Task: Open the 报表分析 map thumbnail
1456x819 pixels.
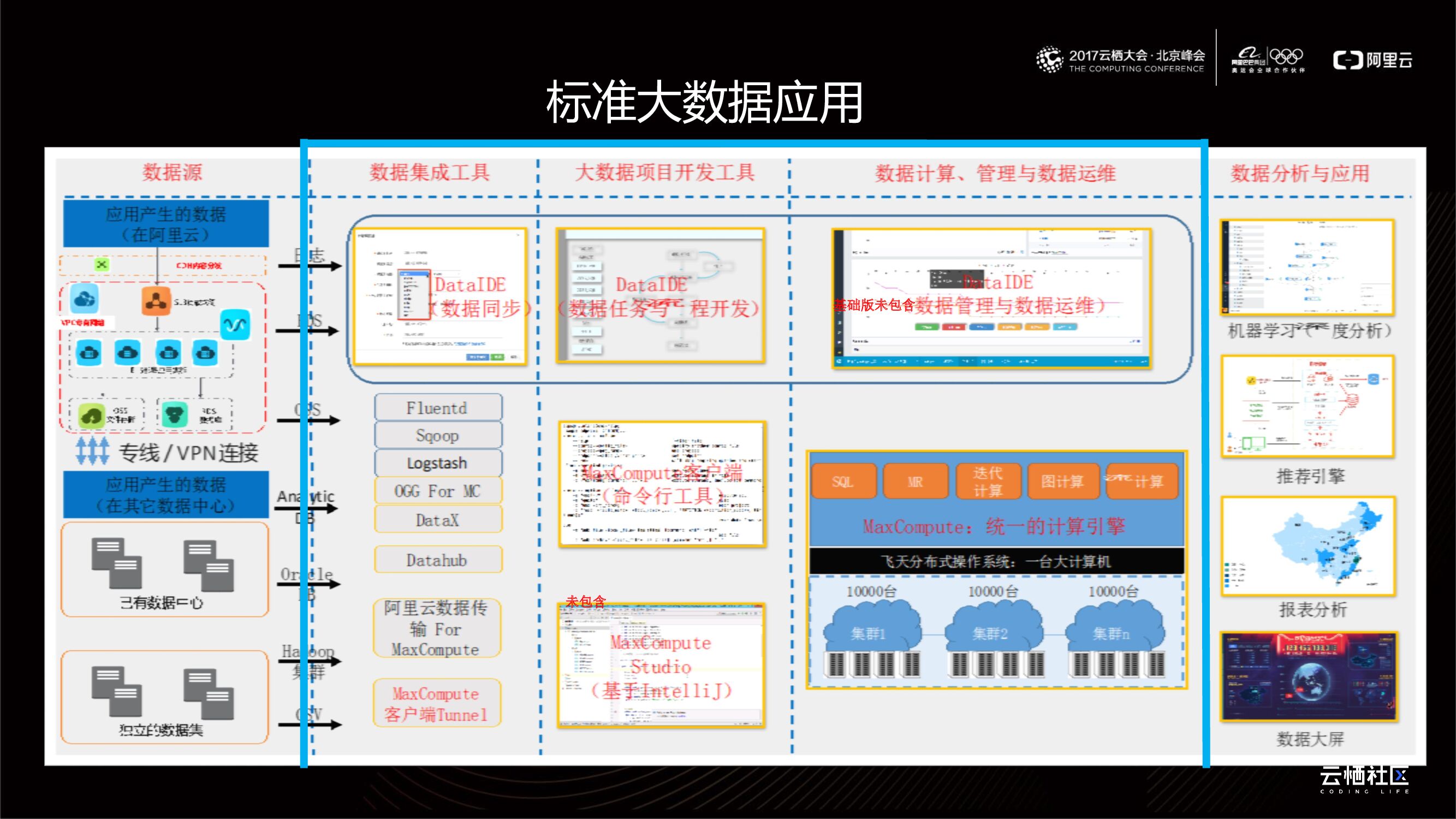Action: [x=1308, y=546]
